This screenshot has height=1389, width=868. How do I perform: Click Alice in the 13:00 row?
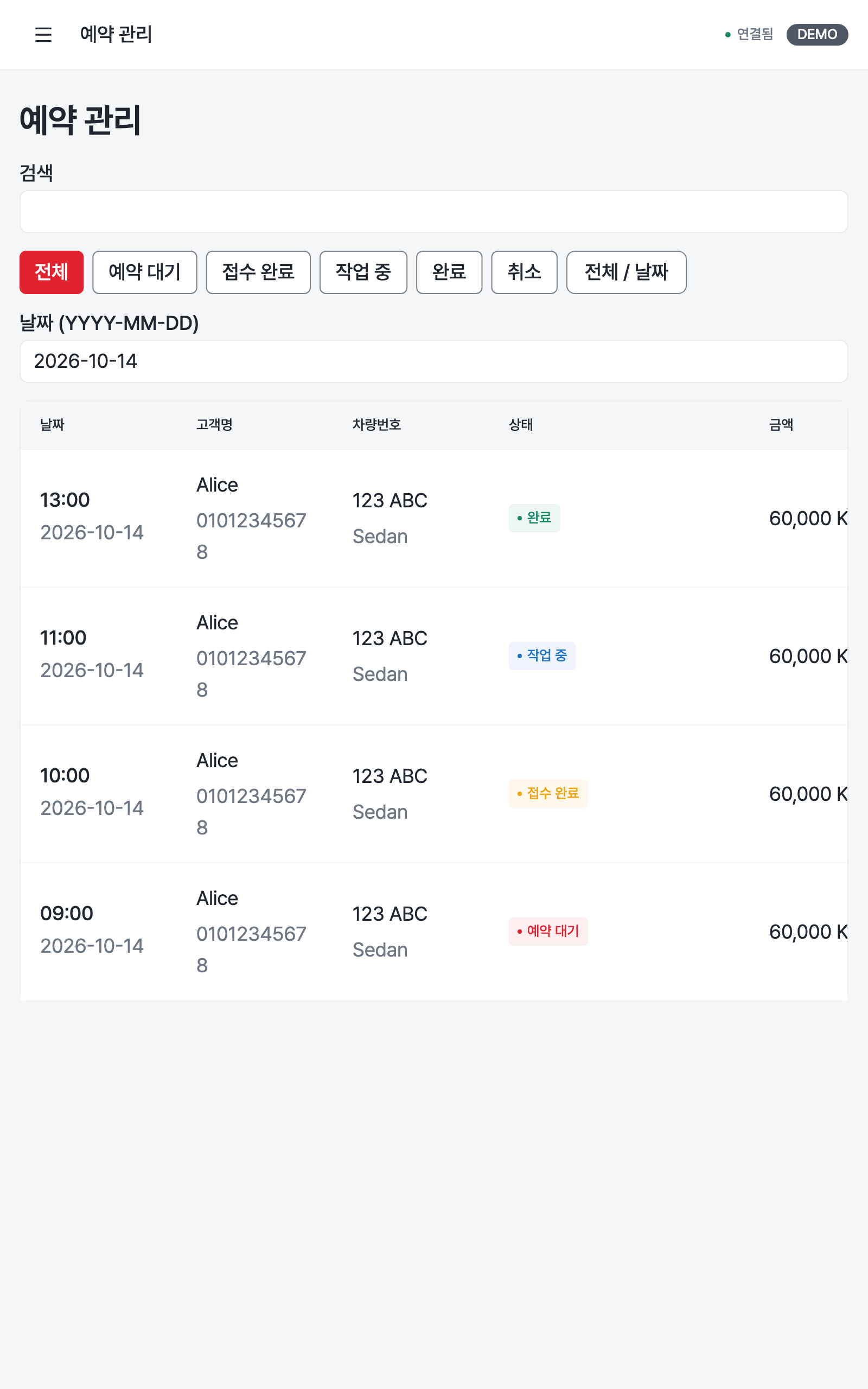coord(217,485)
